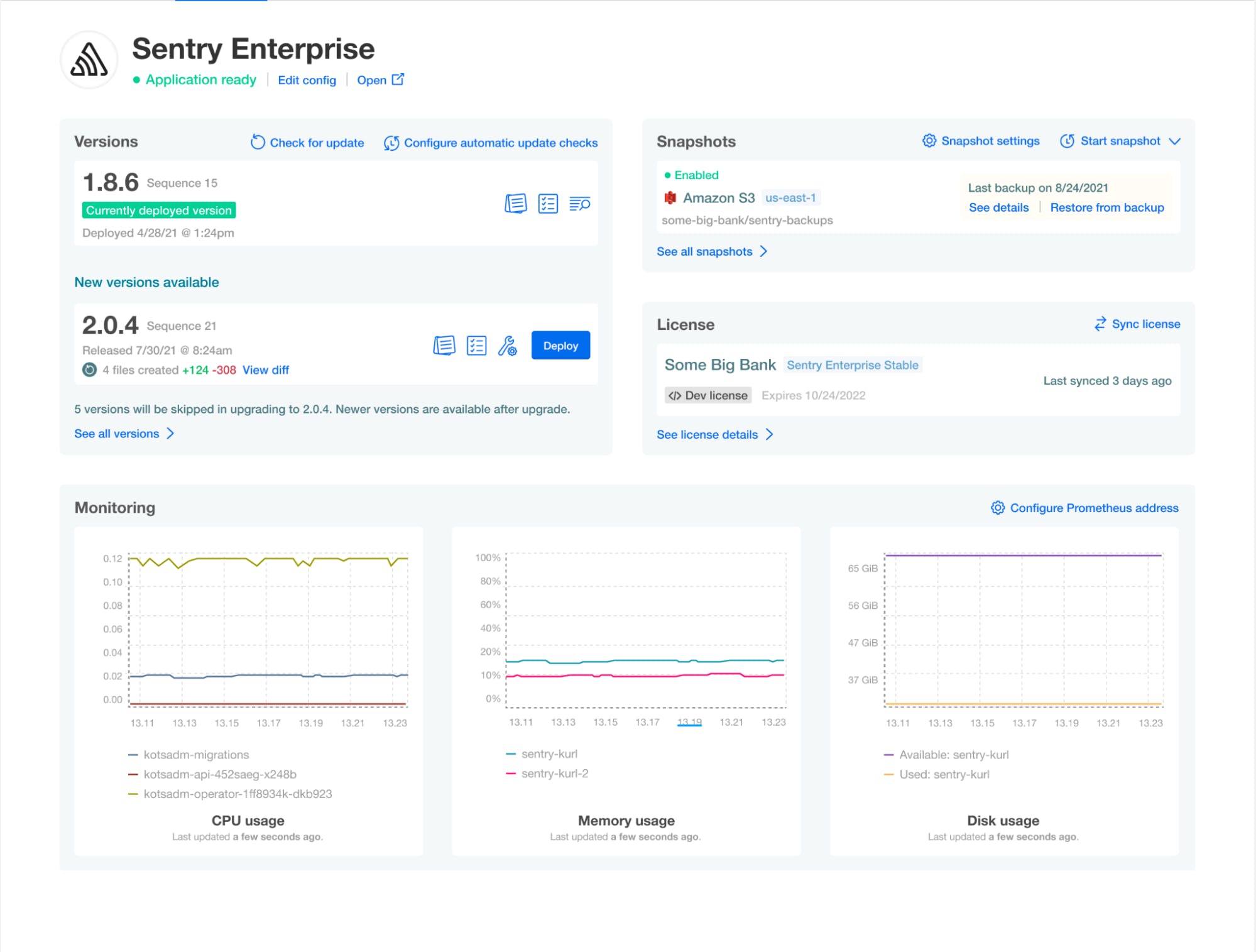Image resolution: width=1256 pixels, height=952 pixels.
Task: Click the Deploy button for version 2.0.4
Action: [559, 345]
